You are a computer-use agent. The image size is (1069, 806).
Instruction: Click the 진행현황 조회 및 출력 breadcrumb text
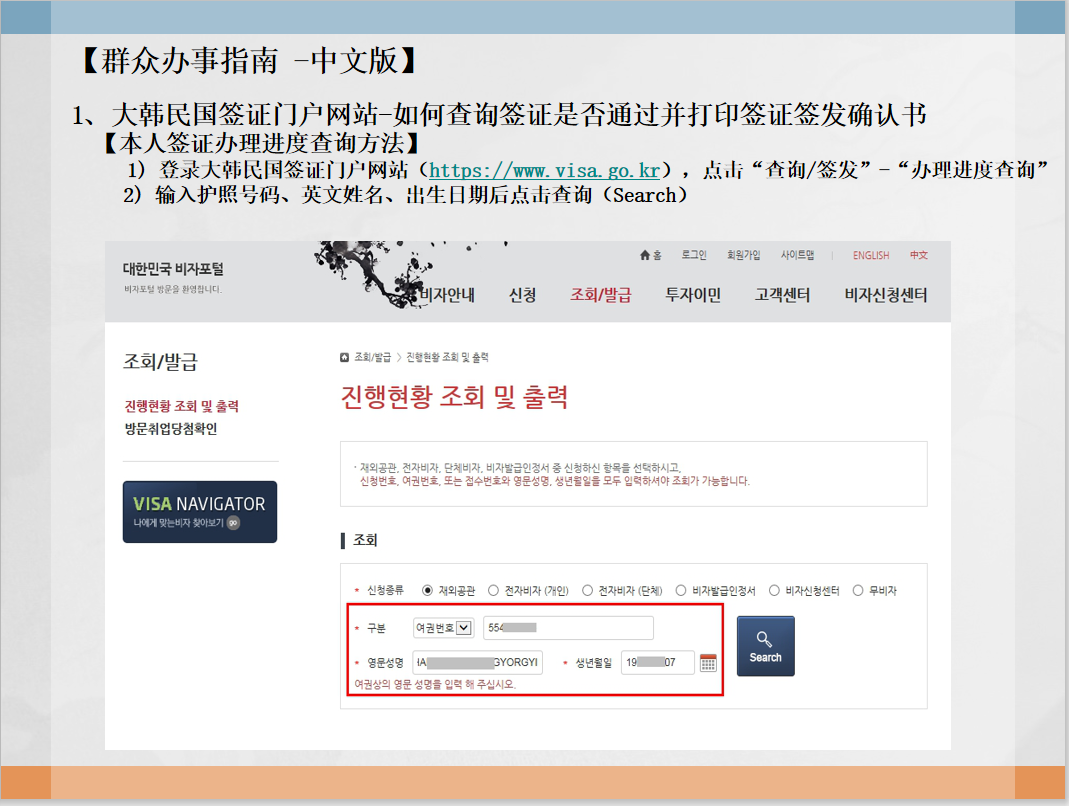[x=447, y=357]
